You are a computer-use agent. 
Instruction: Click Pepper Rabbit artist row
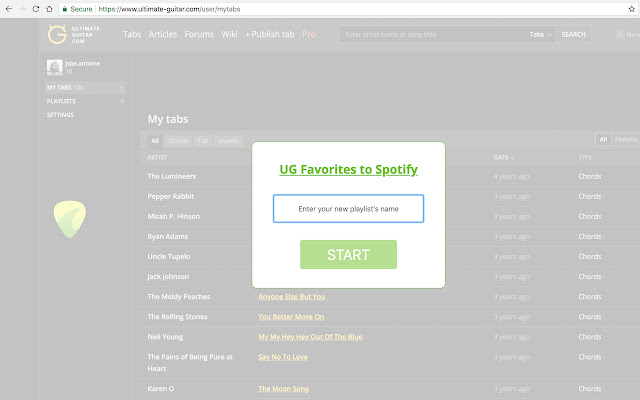(x=171, y=196)
